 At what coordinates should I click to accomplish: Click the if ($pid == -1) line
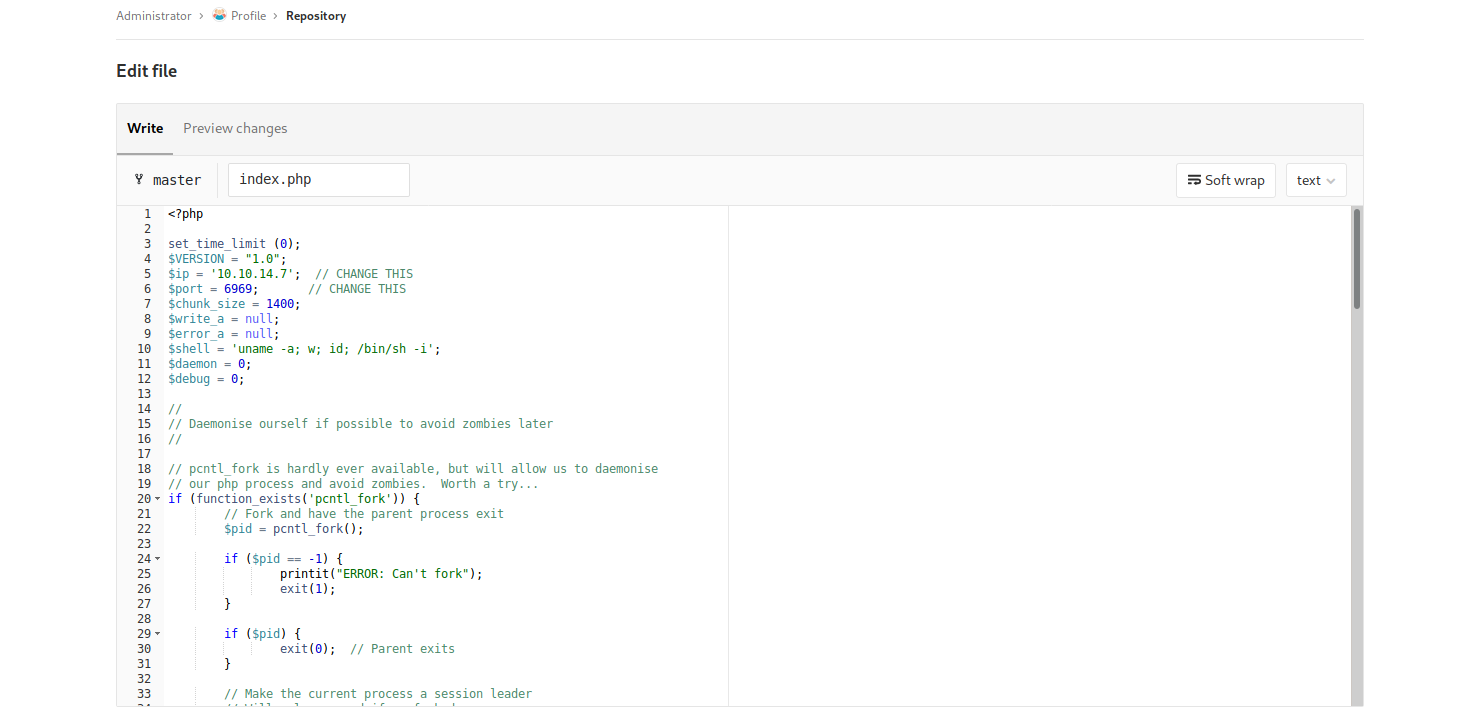click(283, 559)
